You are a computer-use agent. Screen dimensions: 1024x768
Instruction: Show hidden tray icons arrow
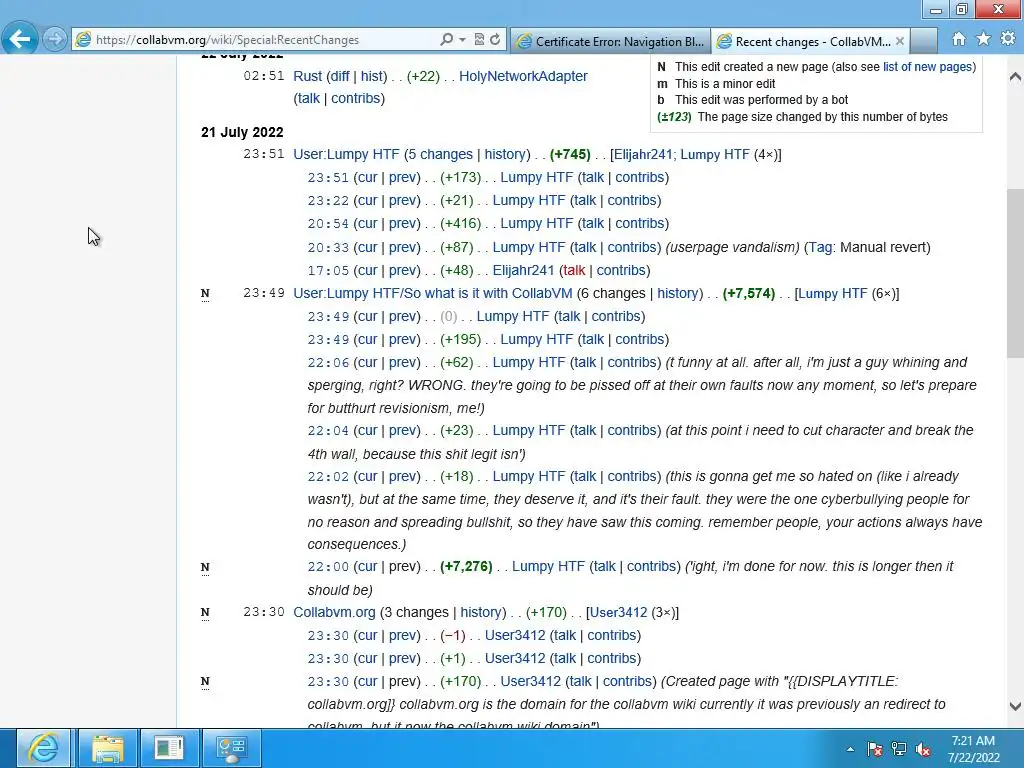850,749
